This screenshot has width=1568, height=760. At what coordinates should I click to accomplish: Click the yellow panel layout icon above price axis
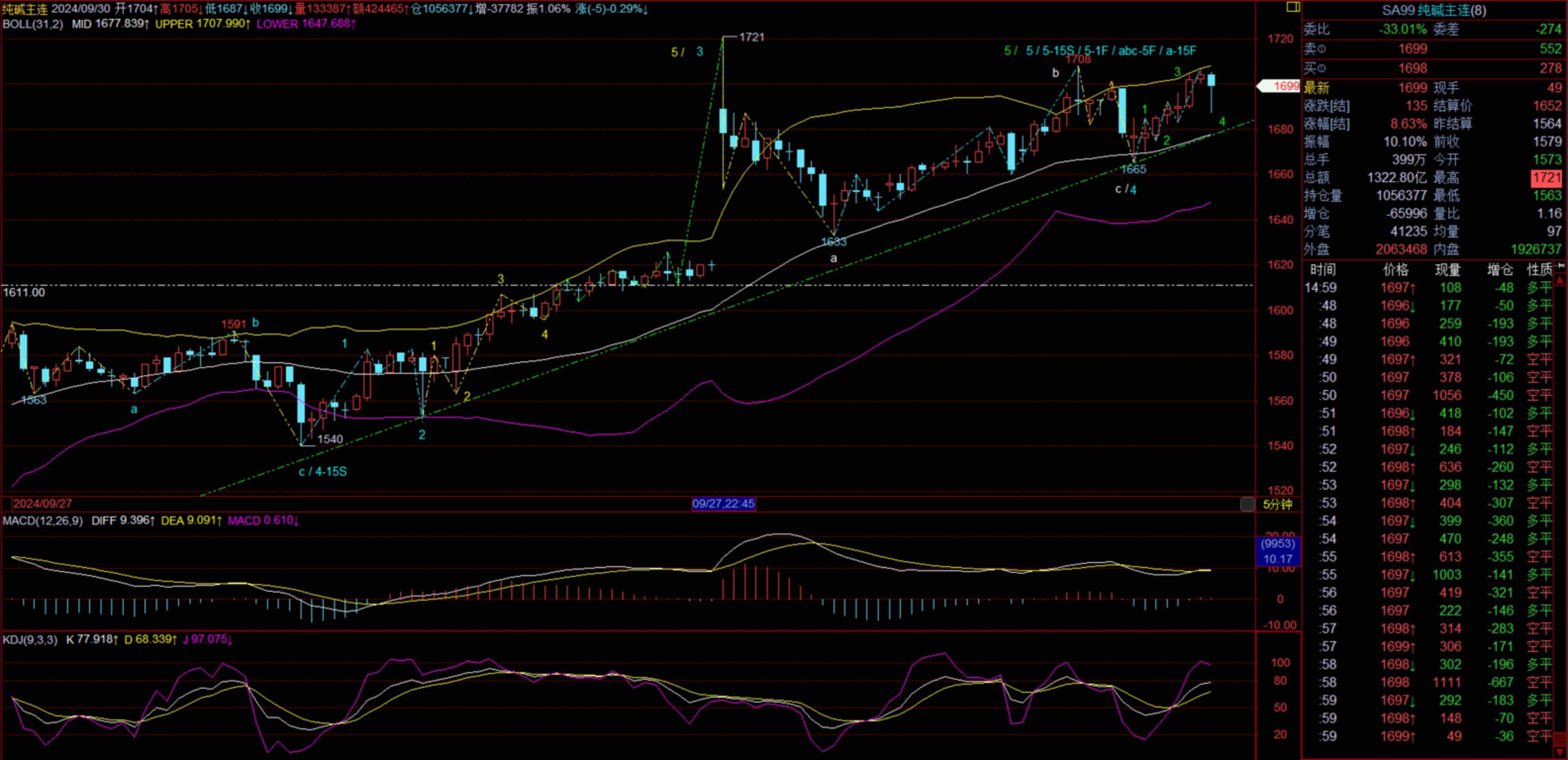click(1293, 7)
